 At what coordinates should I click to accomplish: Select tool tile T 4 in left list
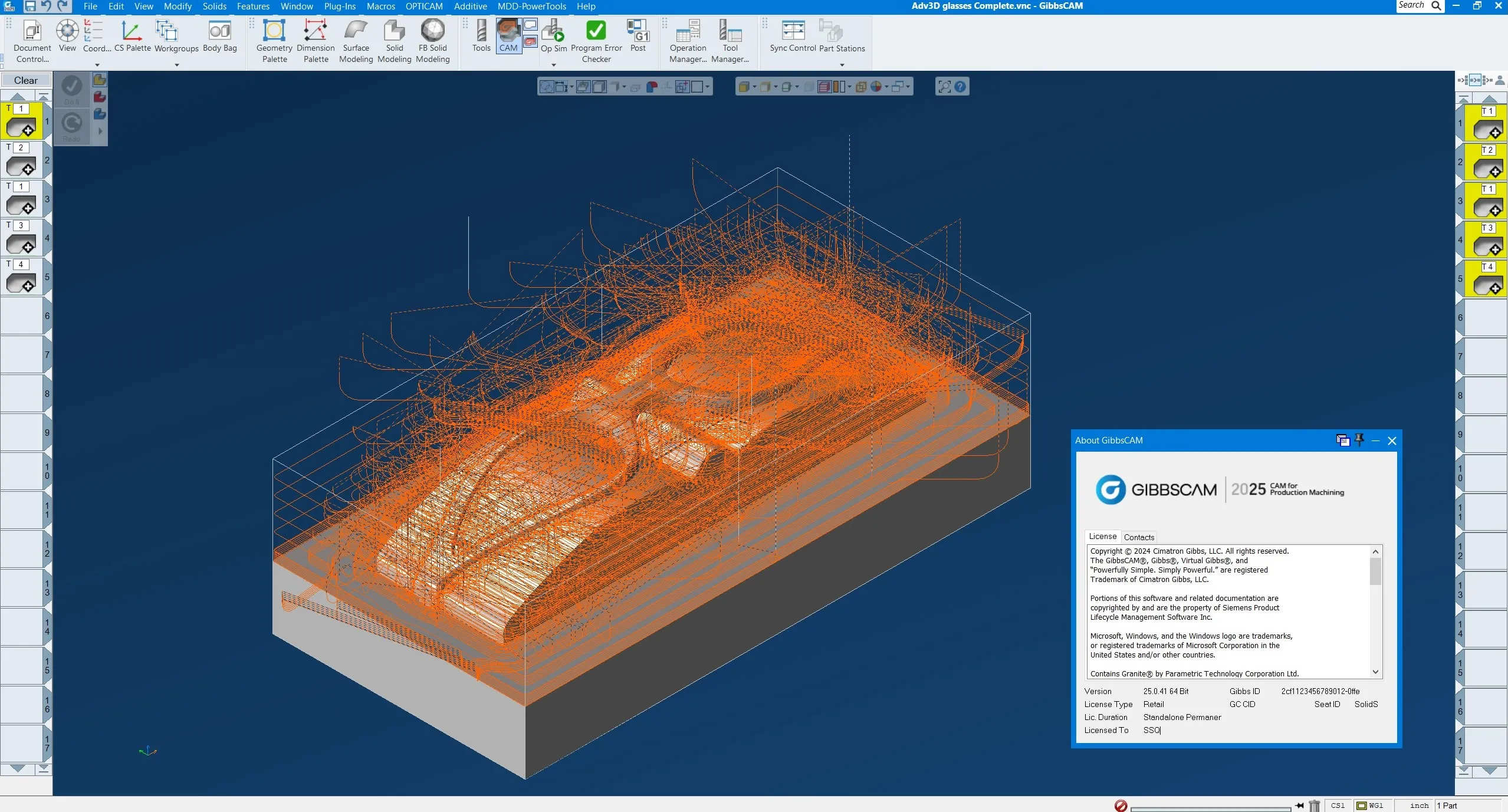[x=22, y=277]
